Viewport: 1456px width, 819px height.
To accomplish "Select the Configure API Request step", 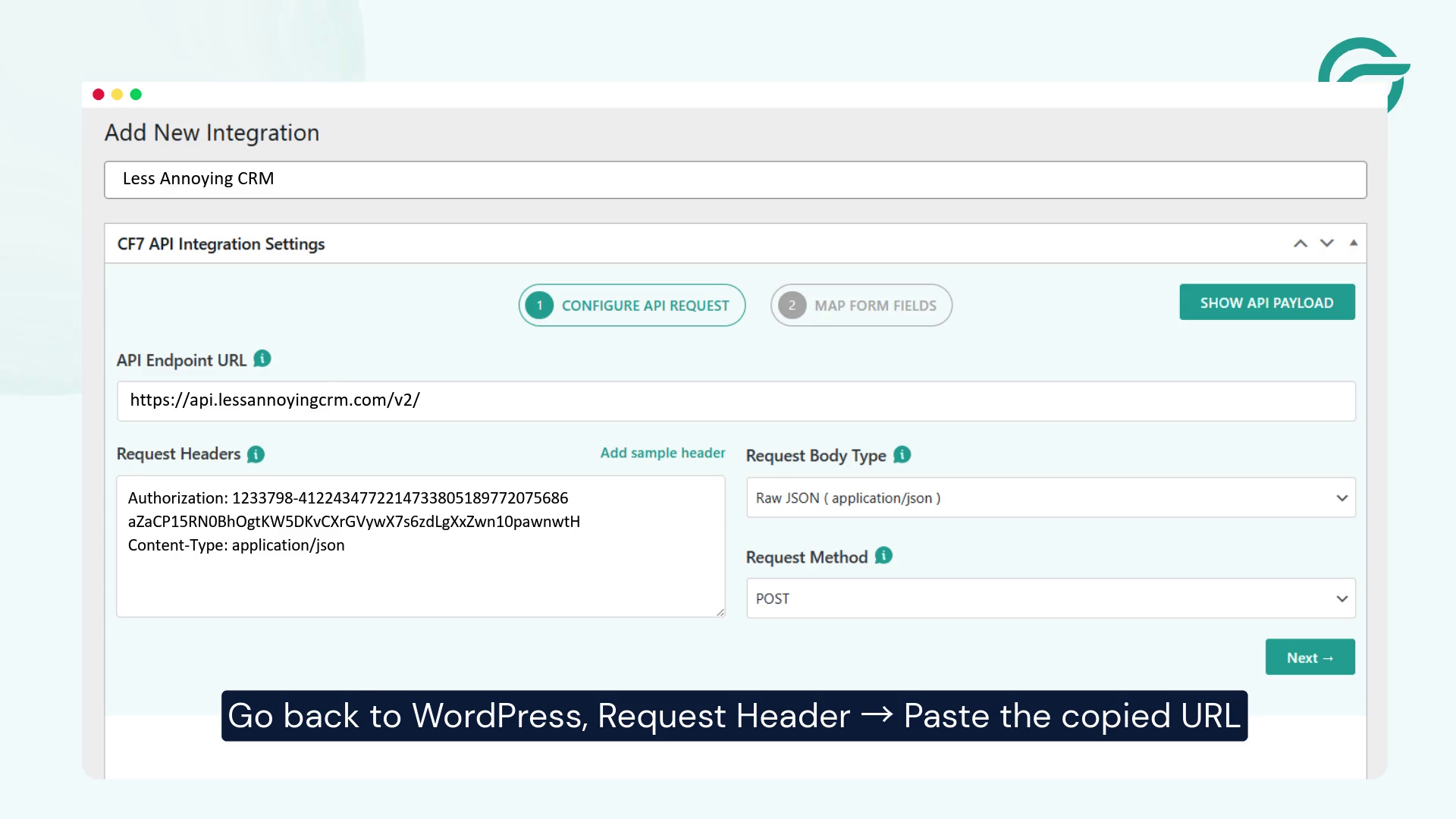I will point(632,305).
